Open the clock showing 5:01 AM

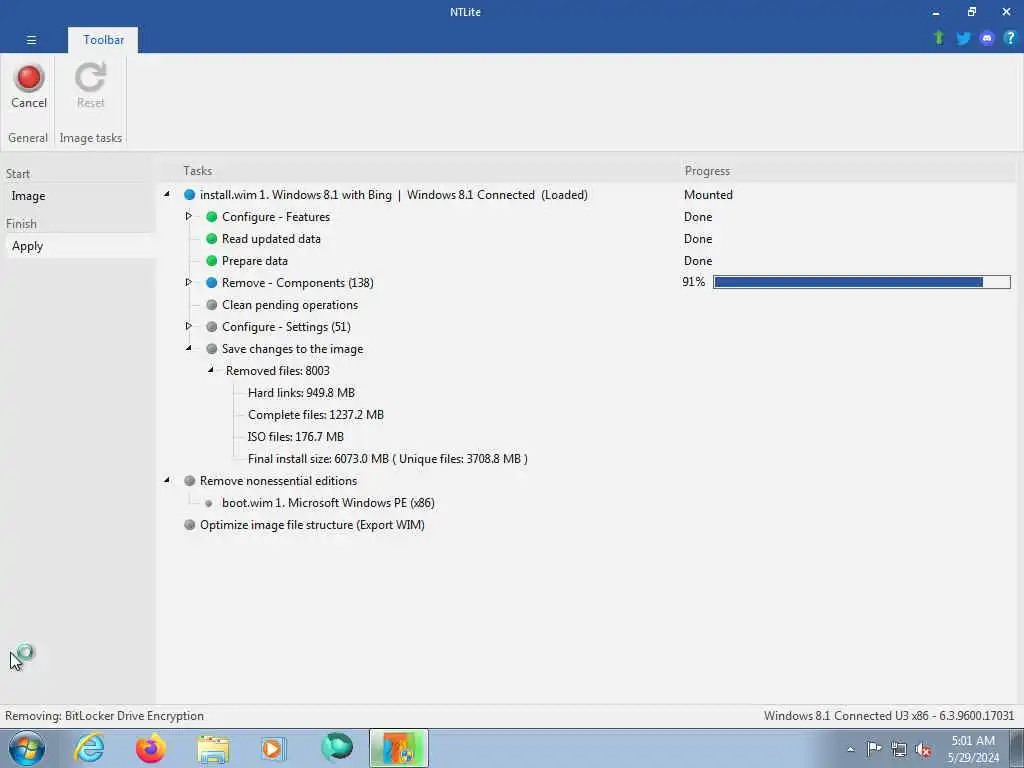point(973,749)
